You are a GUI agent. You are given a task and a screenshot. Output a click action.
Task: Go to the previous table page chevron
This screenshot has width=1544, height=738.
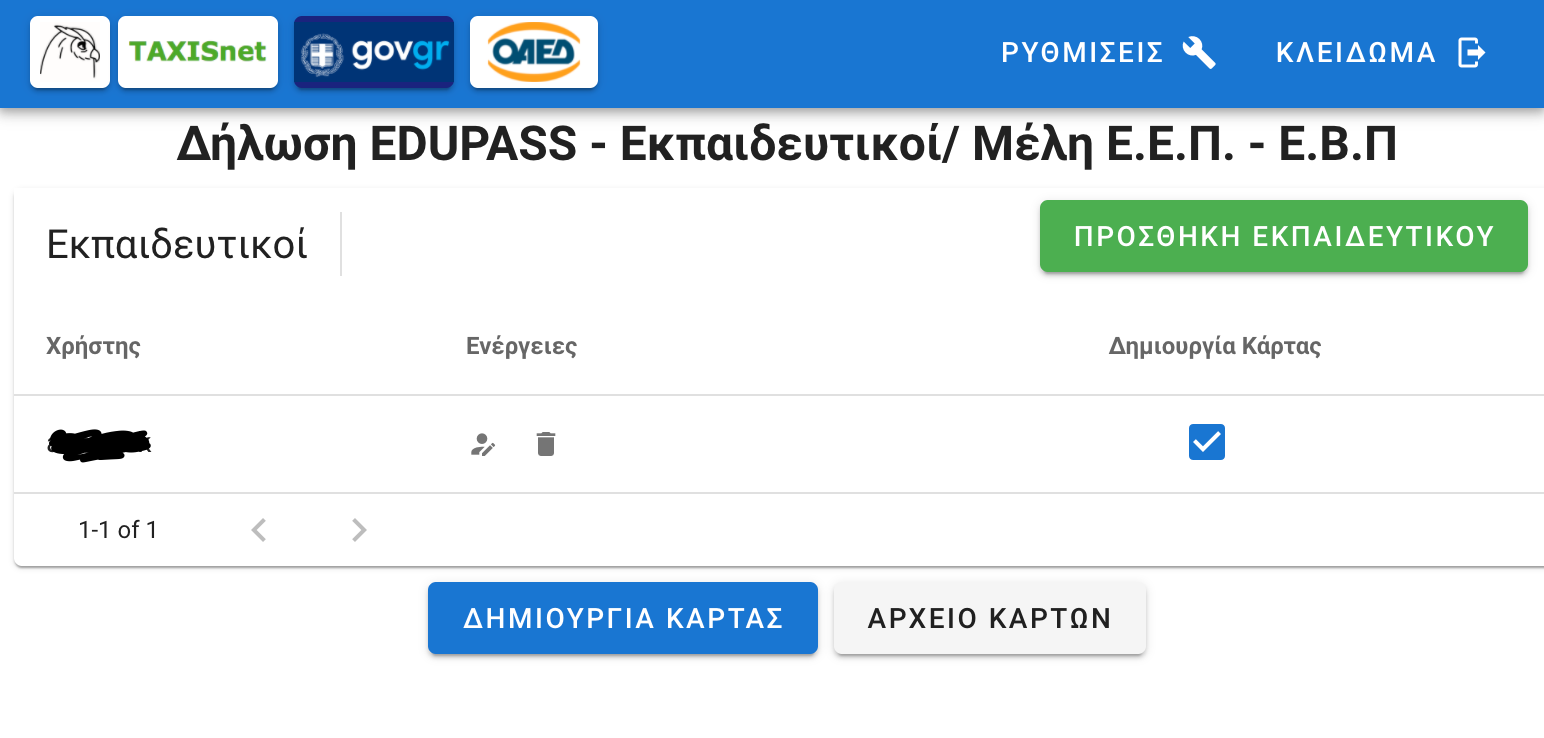click(259, 530)
